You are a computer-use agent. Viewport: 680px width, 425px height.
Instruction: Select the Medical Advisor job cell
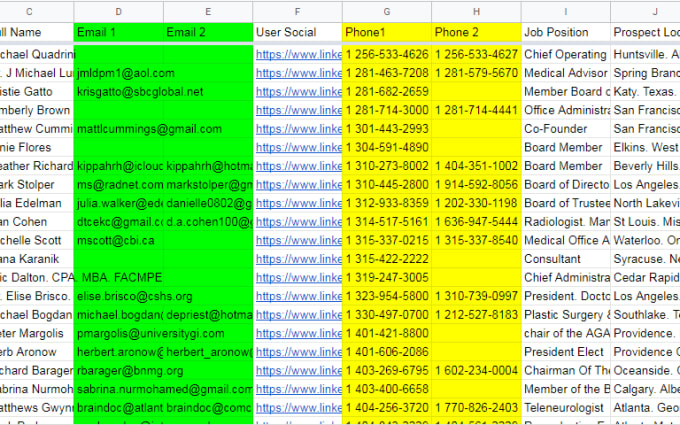pos(566,73)
